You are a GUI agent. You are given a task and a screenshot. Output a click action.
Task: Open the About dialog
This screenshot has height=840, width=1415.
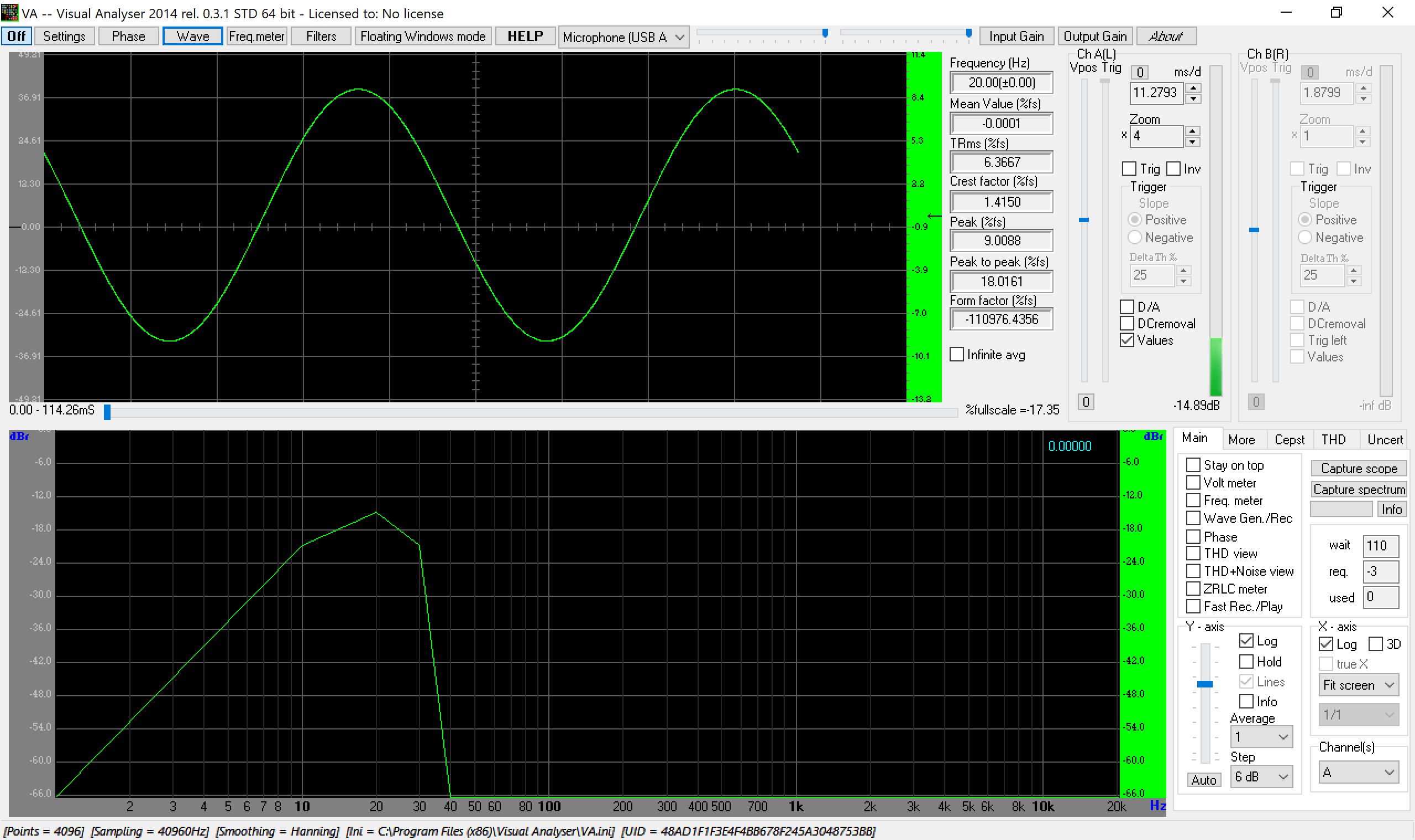click(x=1166, y=36)
